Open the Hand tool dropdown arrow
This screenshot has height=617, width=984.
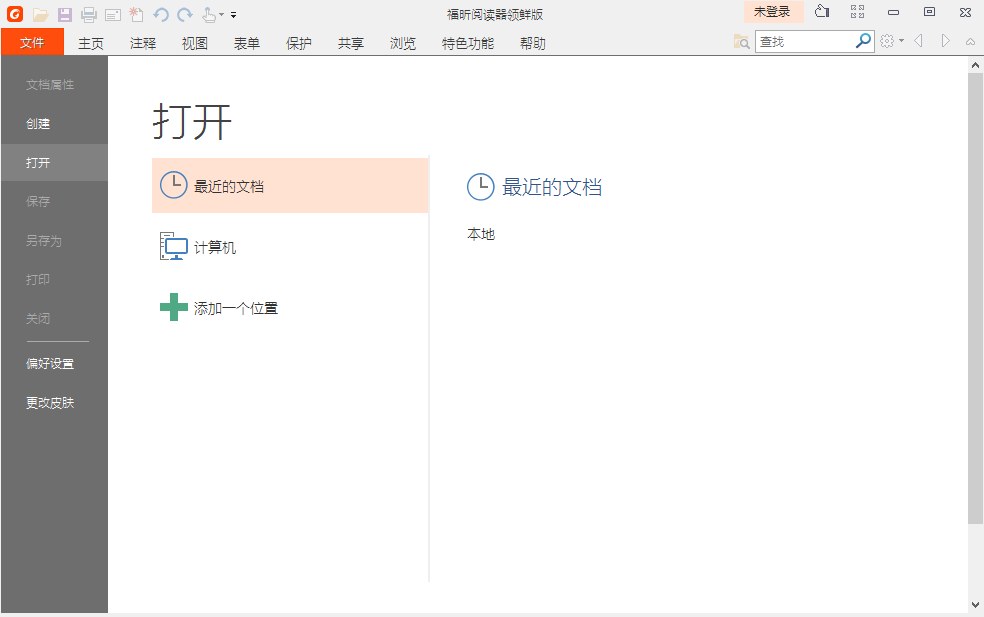(x=220, y=14)
